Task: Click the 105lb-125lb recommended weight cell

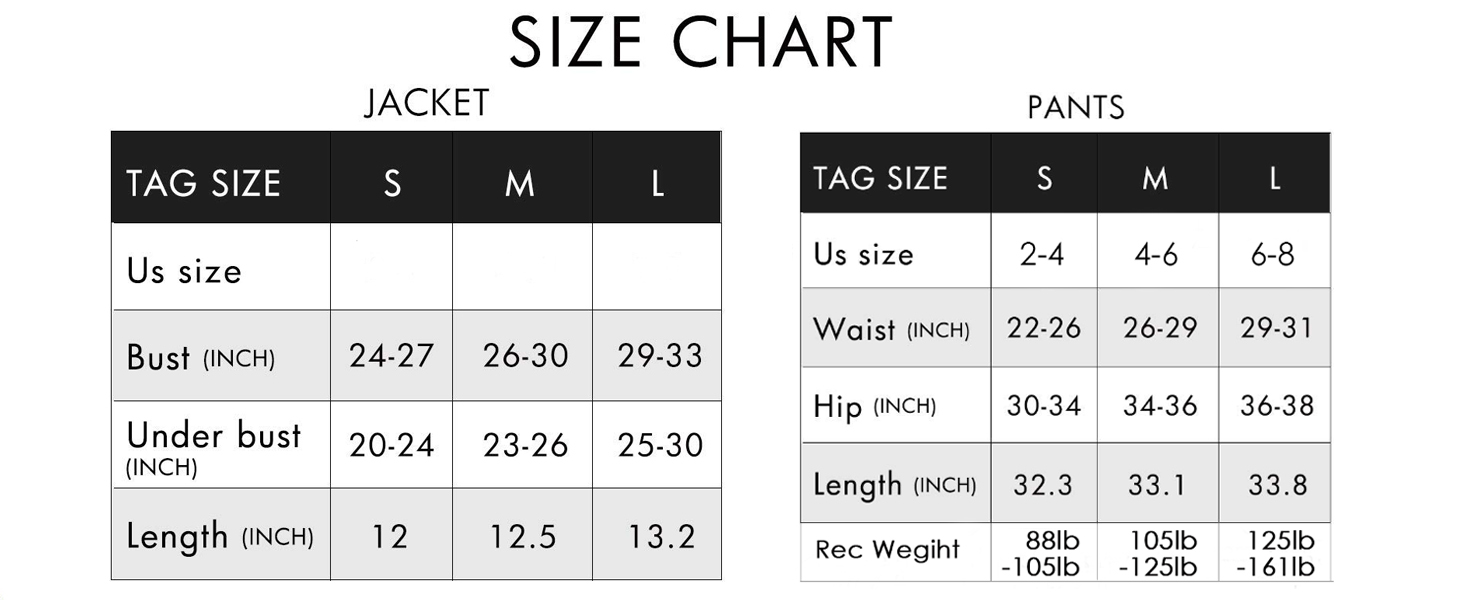Action: click(x=1158, y=554)
